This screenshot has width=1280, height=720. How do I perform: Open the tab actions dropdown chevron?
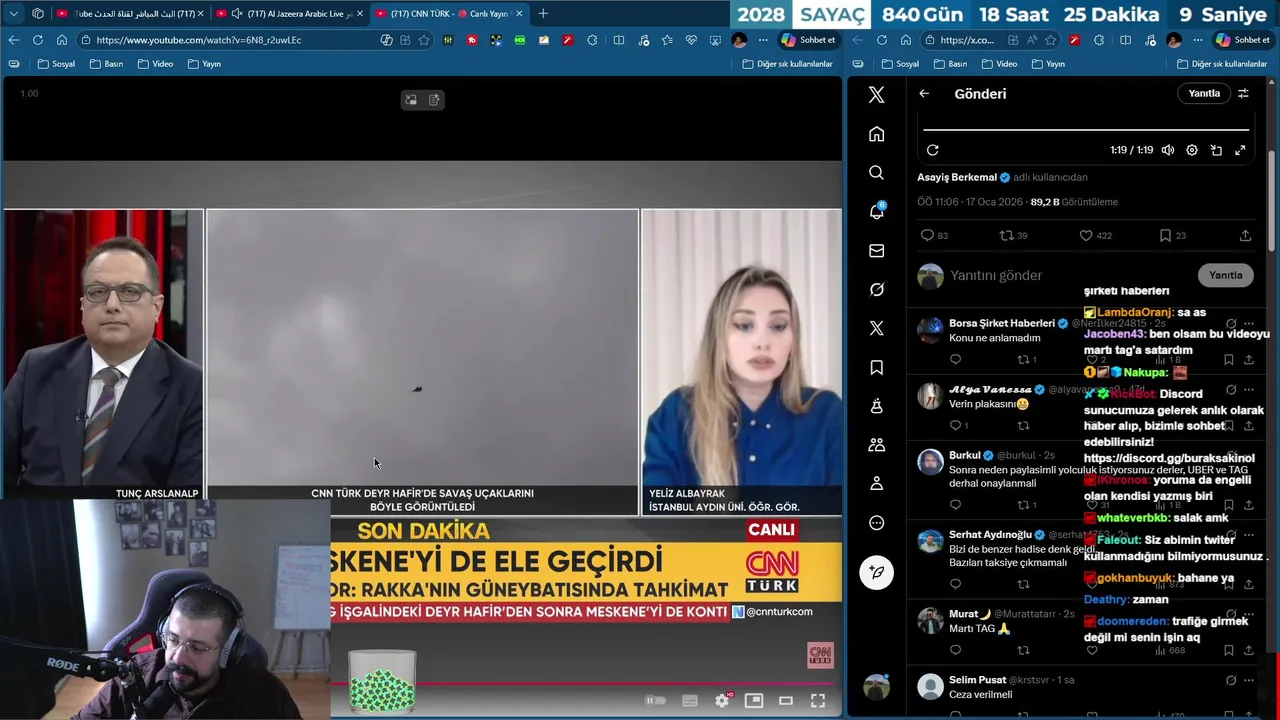[x=14, y=13]
